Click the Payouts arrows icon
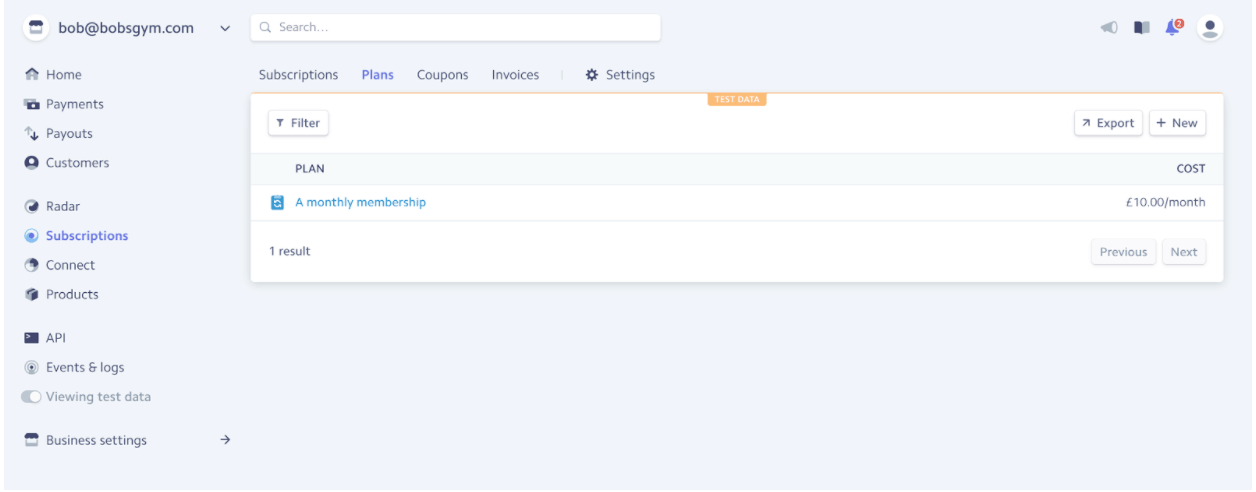Viewport: 1256px width, 492px height. (x=32, y=134)
